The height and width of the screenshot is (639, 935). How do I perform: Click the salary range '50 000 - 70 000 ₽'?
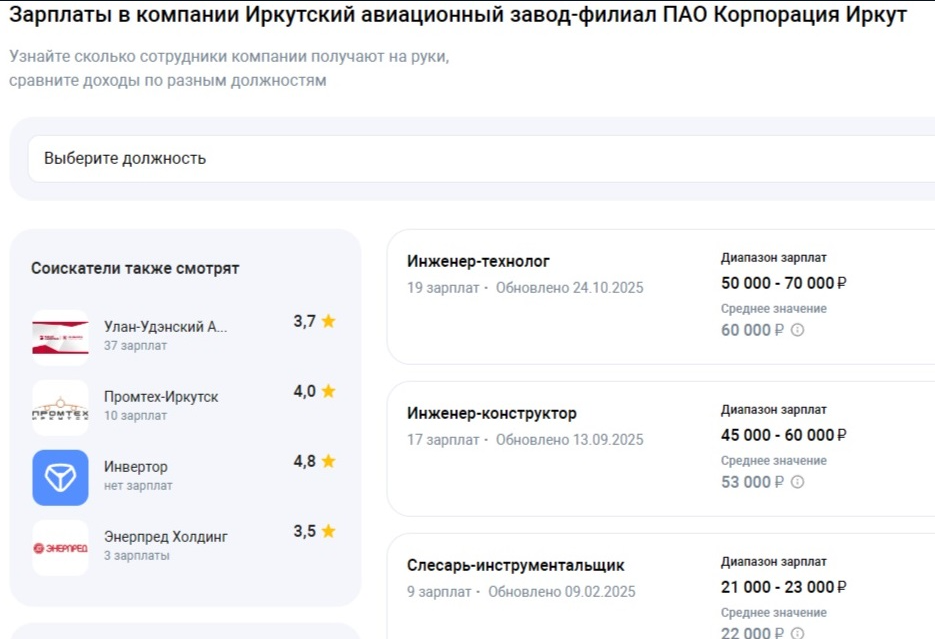point(784,283)
